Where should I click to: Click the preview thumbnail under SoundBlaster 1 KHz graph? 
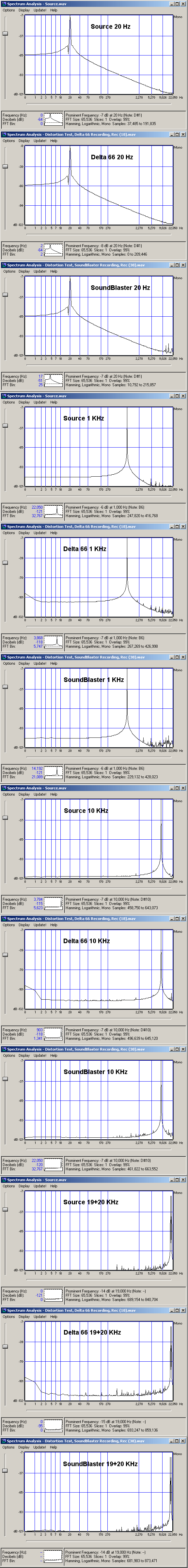pos(54,772)
